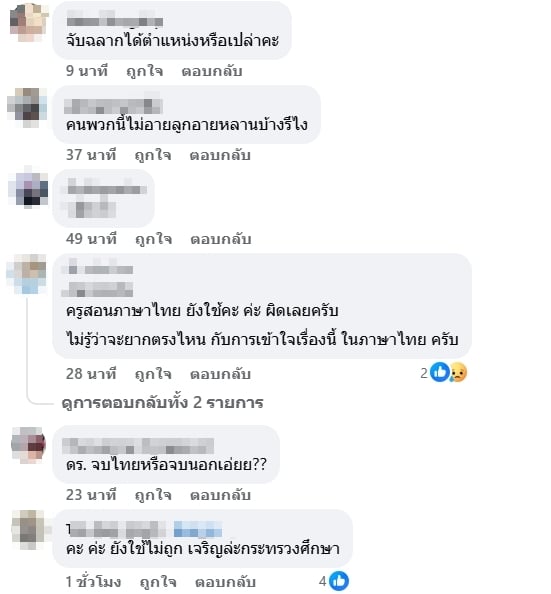The width and height of the screenshot is (551, 594).
Task: Open avatar of commenter posted 37 นาที ago
Action: point(27,107)
